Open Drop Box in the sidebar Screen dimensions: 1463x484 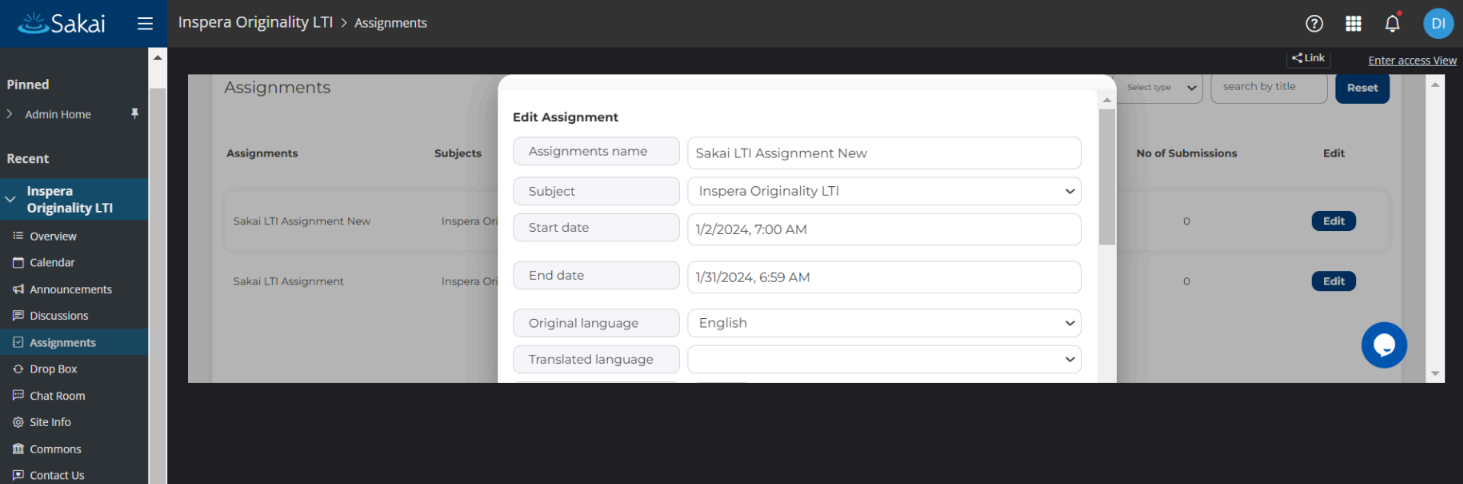click(x=53, y=369)
